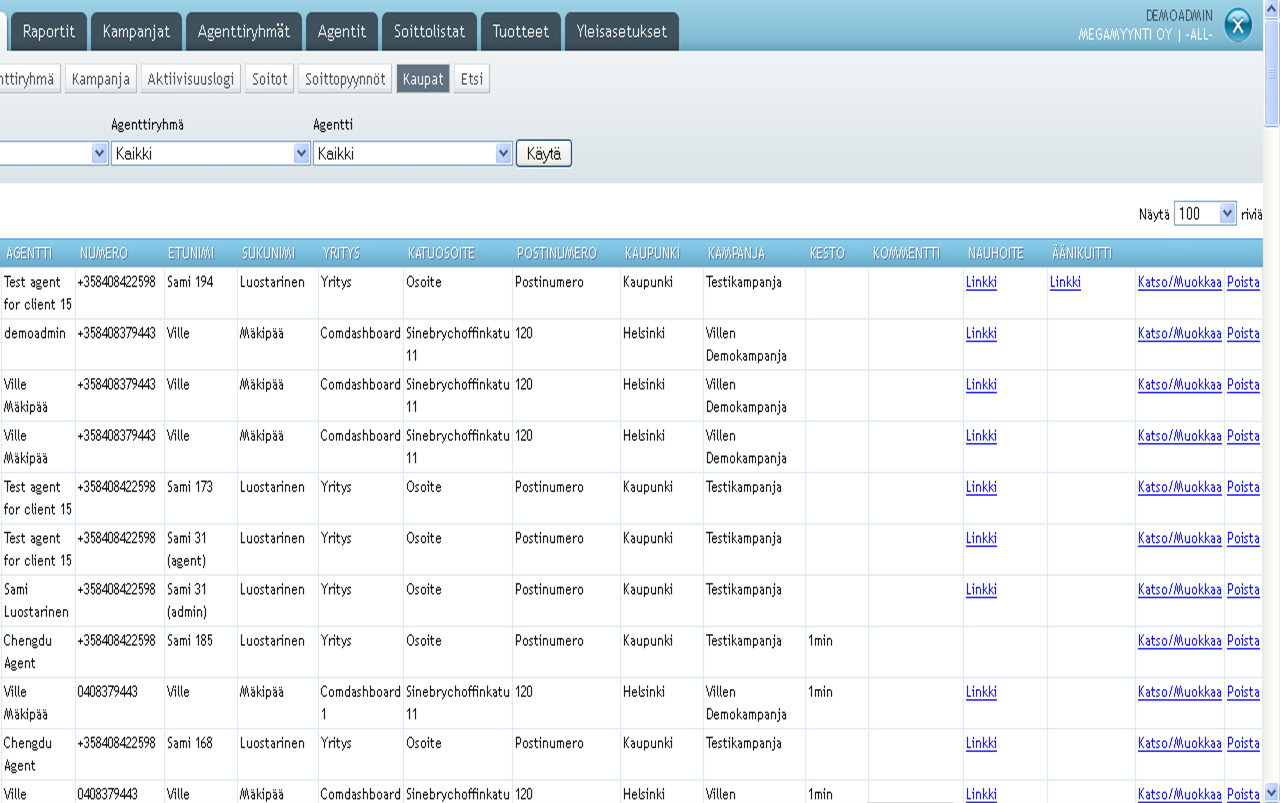The image size is (1280, 803).
Task: Sort by the AGENTTI column header
Action: click(28, 253)
